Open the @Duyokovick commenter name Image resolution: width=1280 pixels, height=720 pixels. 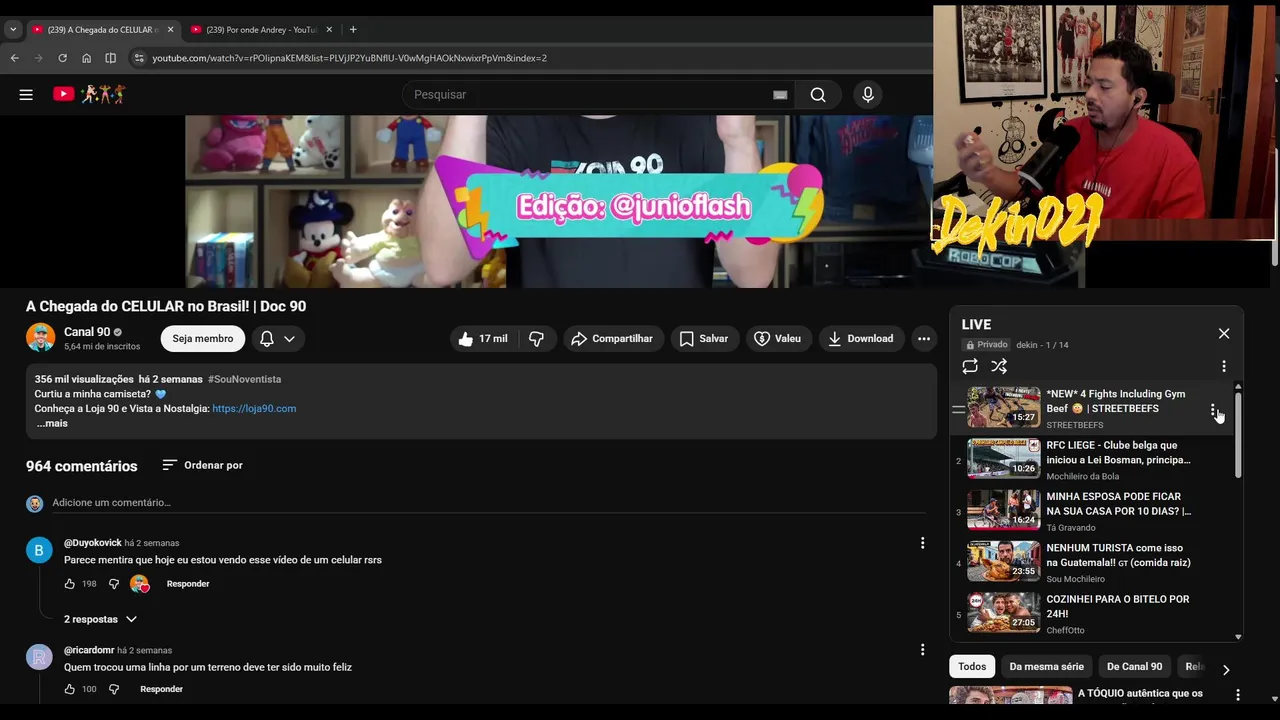[92, 543]
